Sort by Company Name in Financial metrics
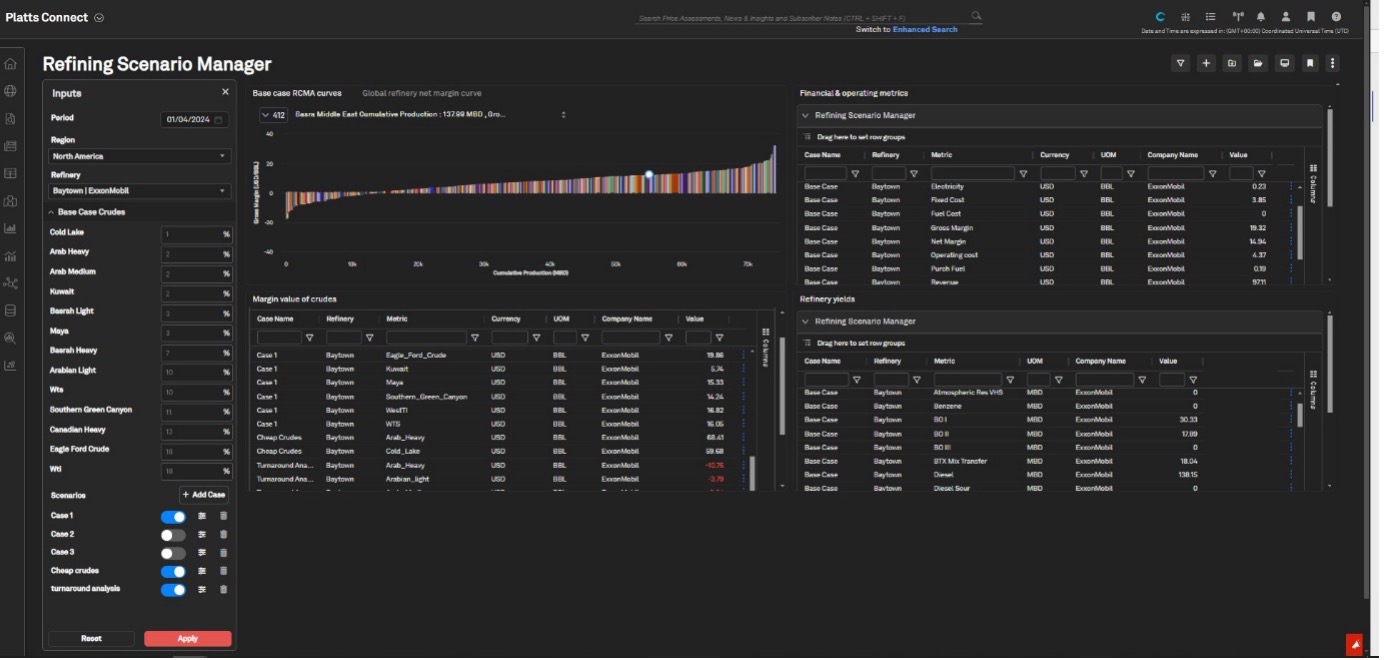 (x=1172, y=155)
